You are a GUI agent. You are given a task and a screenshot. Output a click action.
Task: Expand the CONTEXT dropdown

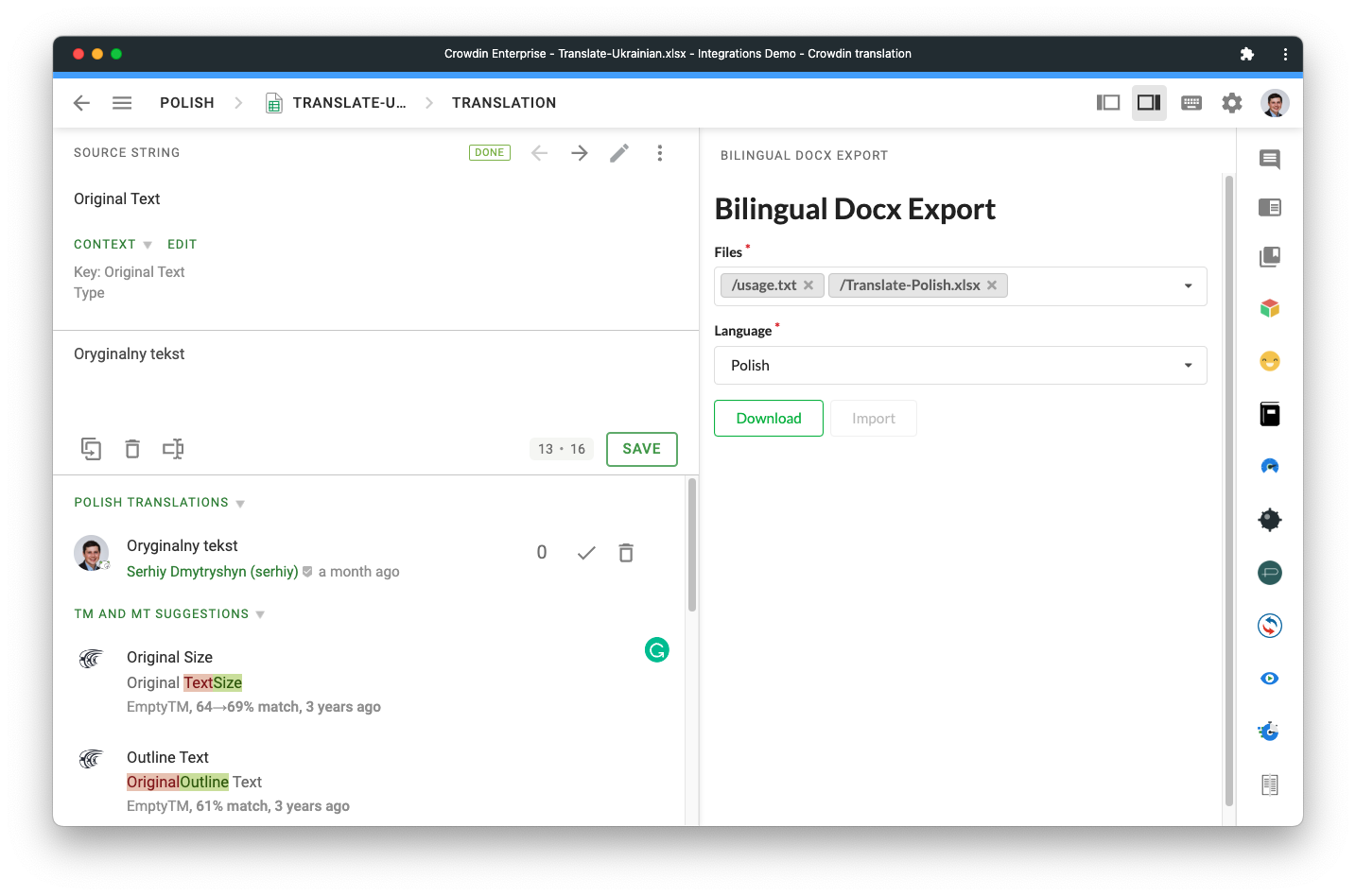(x=113, y=244)
